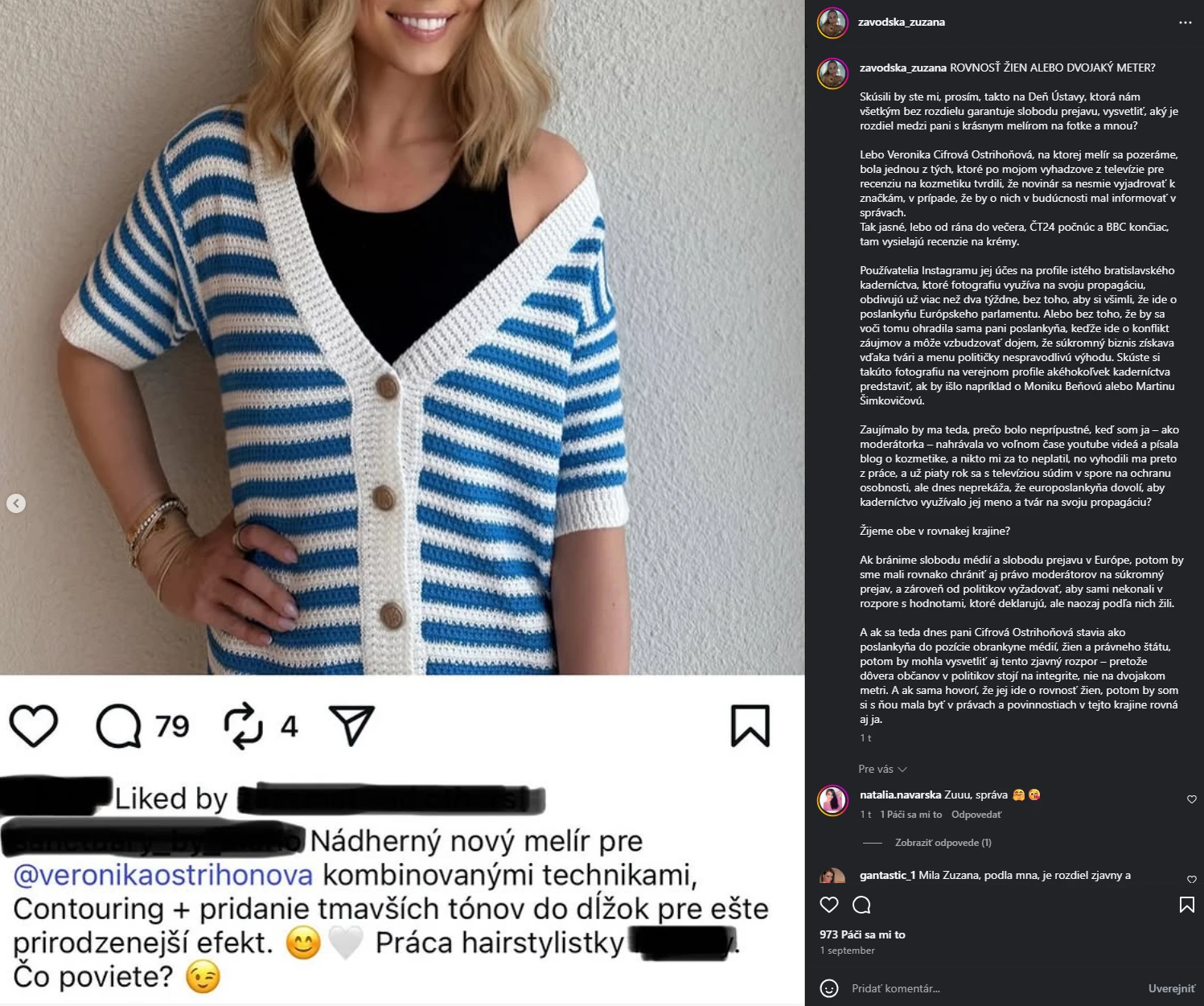This screenshot has width=1204, height=1006.
Task: View likes on natalia's comment
Action: (910, 815)
